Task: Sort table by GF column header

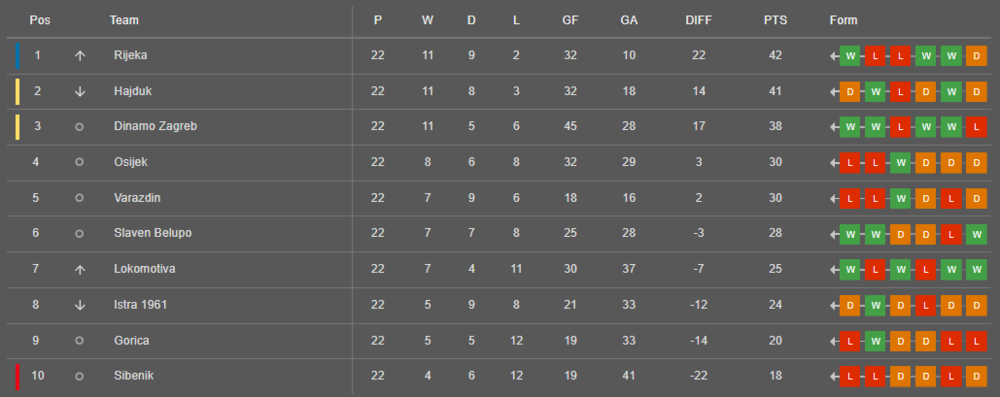Action: coord(570,20)
